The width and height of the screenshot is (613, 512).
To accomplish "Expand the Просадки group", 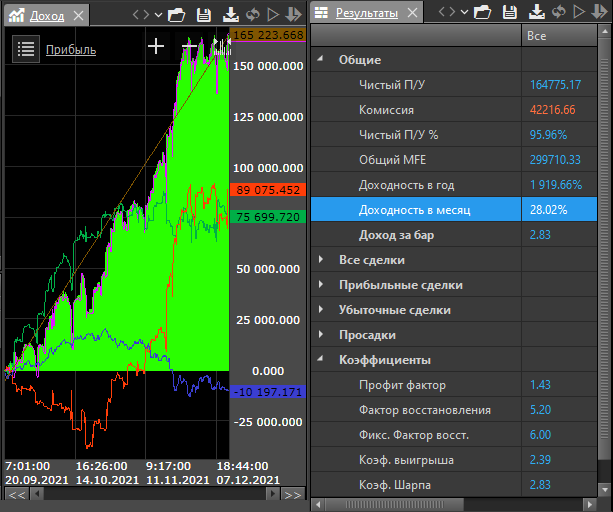I will click(x=321, y=334).
